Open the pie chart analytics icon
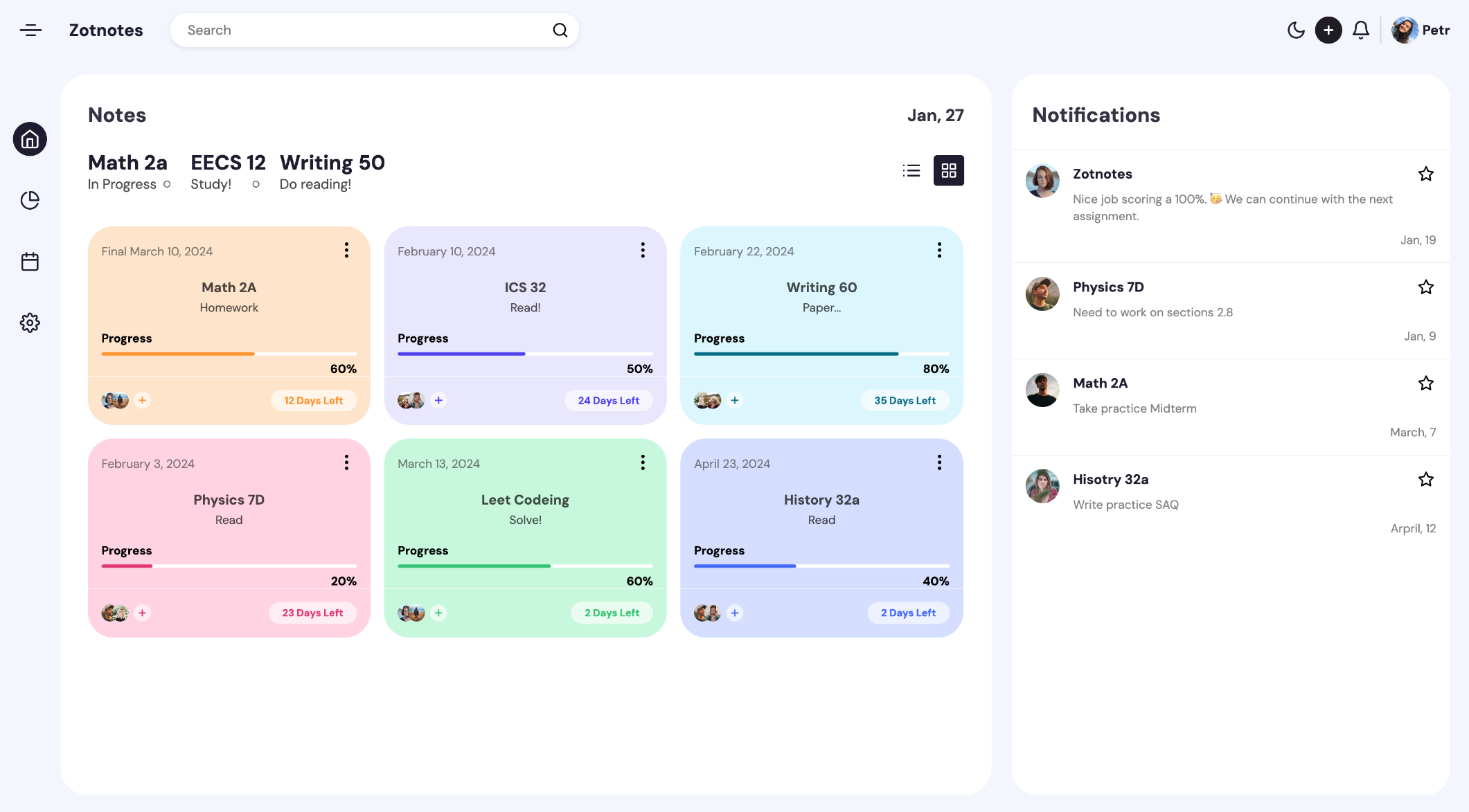This screenshot has width=1469, height=812. (x=30, y=201)
